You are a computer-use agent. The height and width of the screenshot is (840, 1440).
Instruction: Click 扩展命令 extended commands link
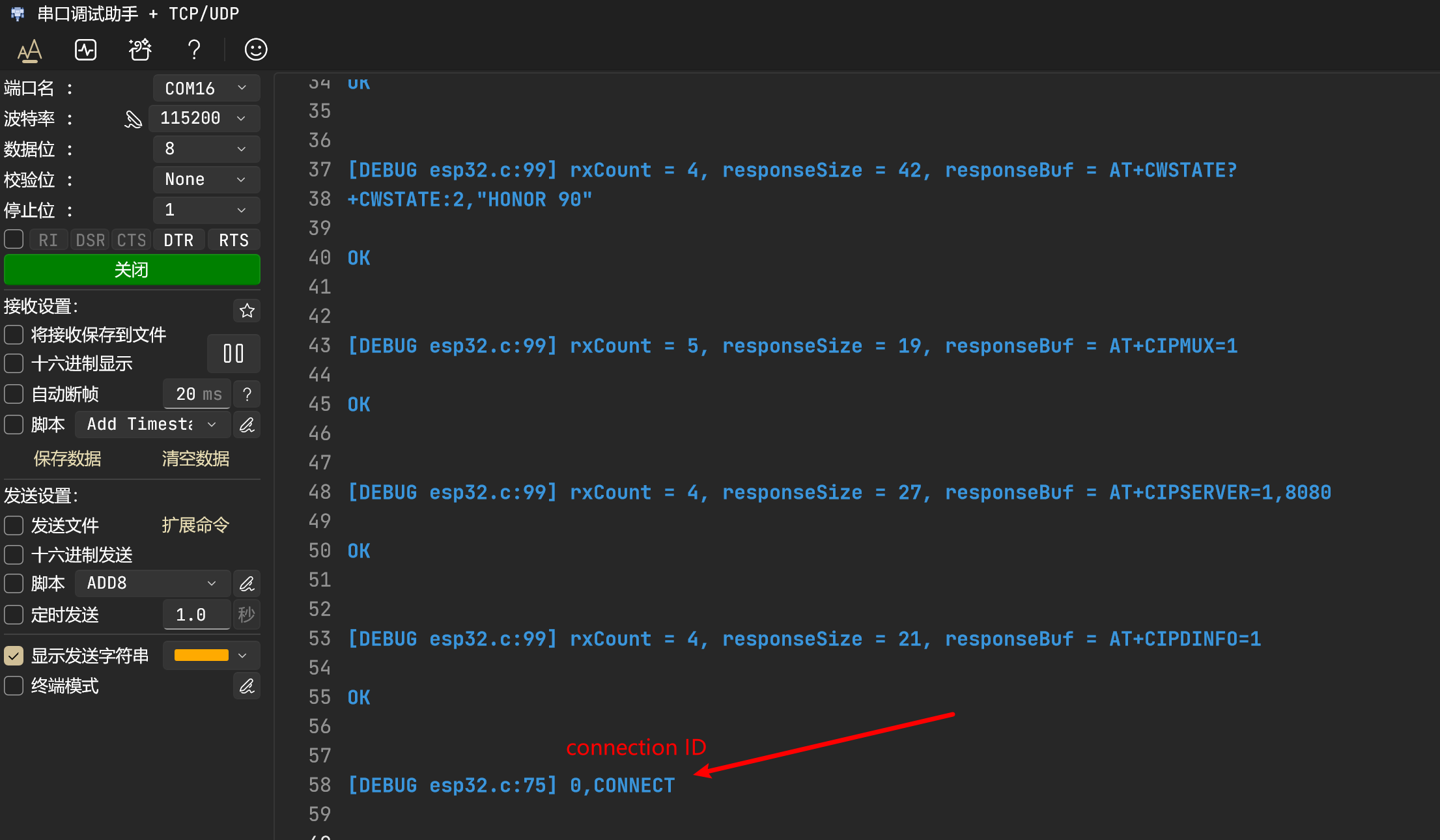coord(195,525)
